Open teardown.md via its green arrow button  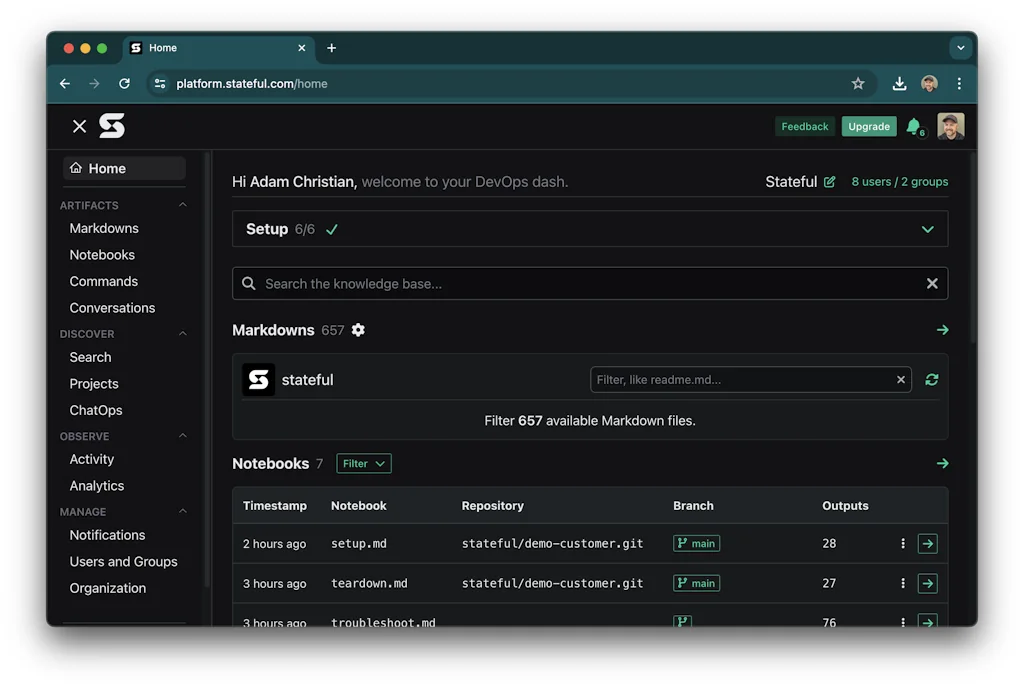pyautogui.click(x=926, y=583)
